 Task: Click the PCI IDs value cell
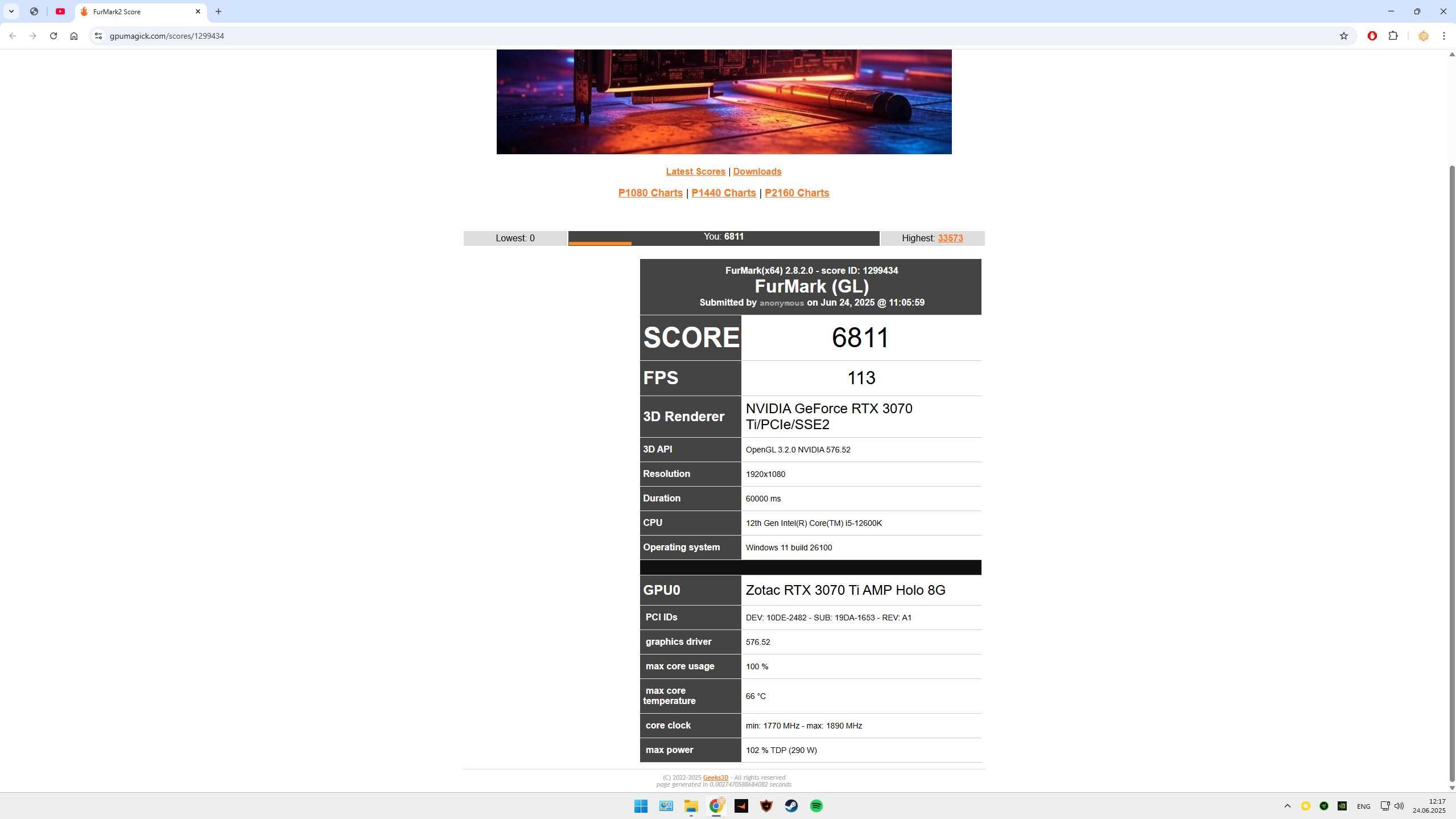pos(861,618)
